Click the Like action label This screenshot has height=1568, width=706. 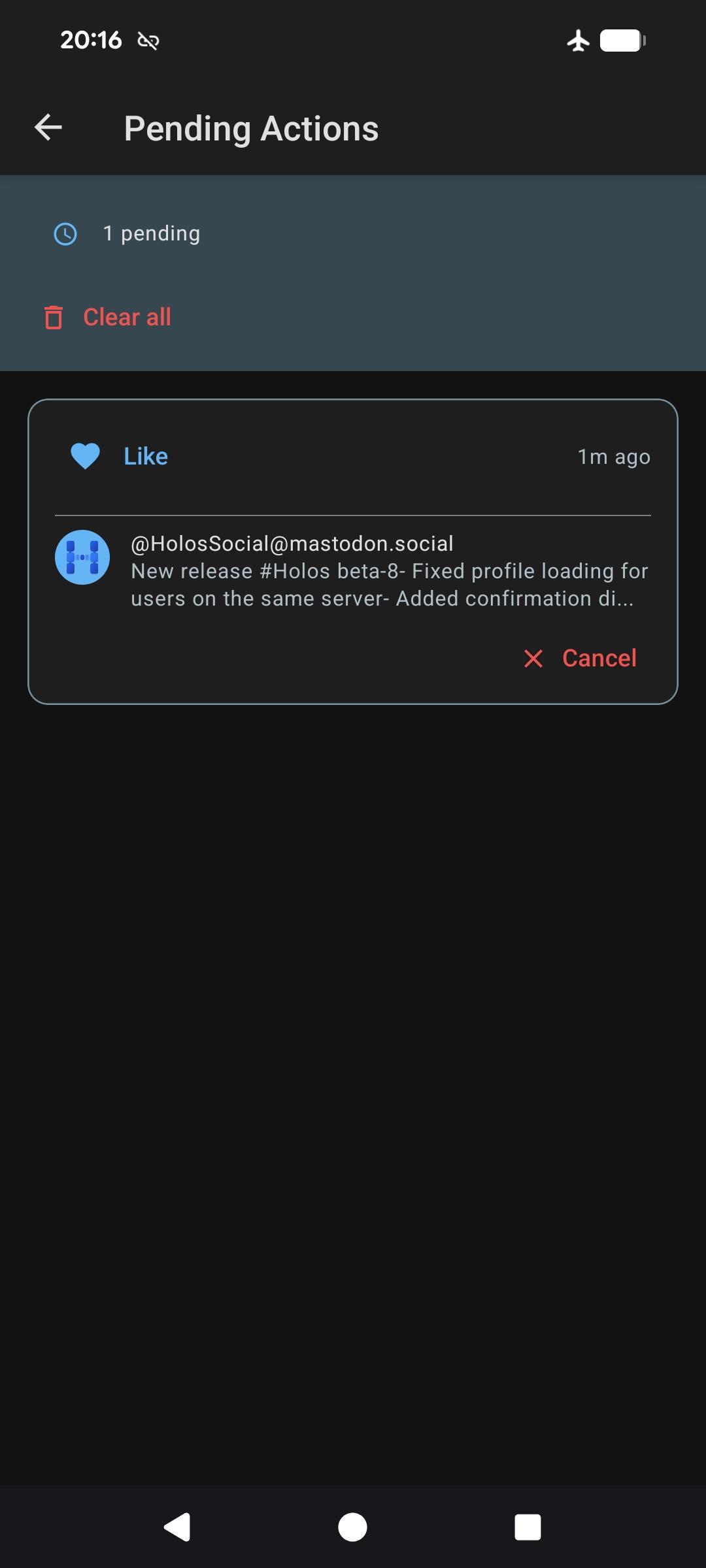pyautogui.click(x=146, y=457)
